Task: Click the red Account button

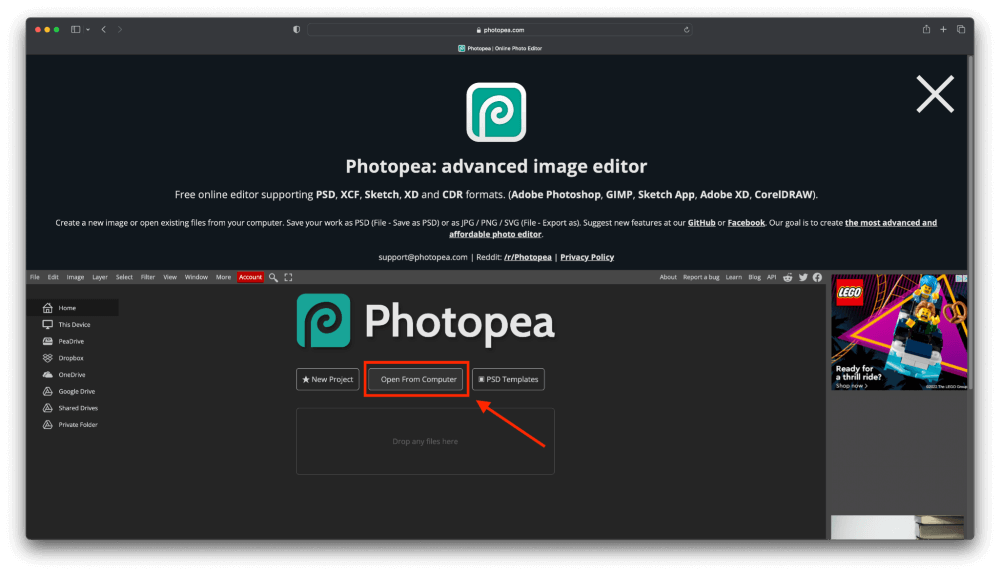Action: click(250, 277)
